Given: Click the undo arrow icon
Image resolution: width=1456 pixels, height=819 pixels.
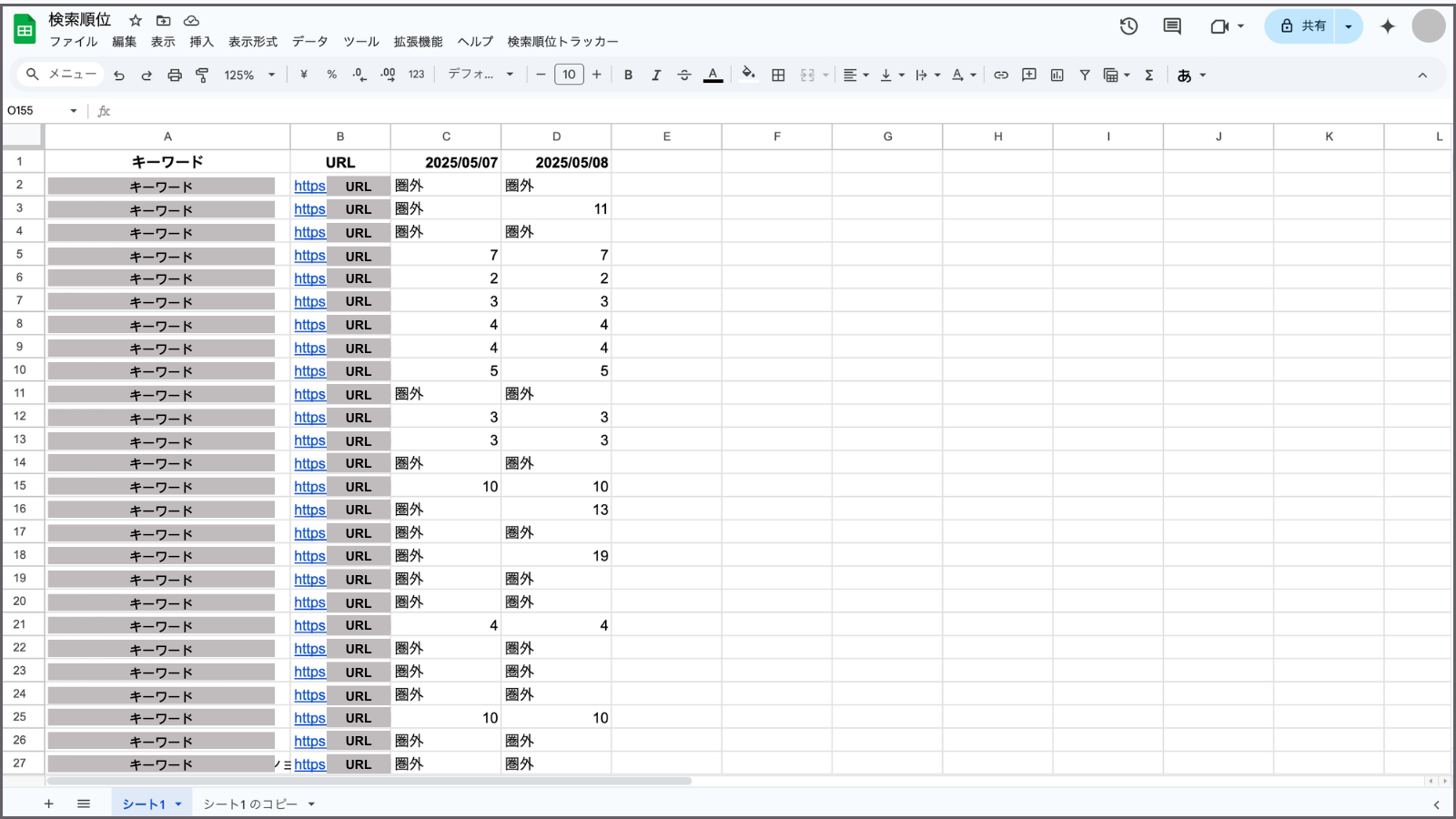Looking at the screenshot, I should [x=119, y=76].
